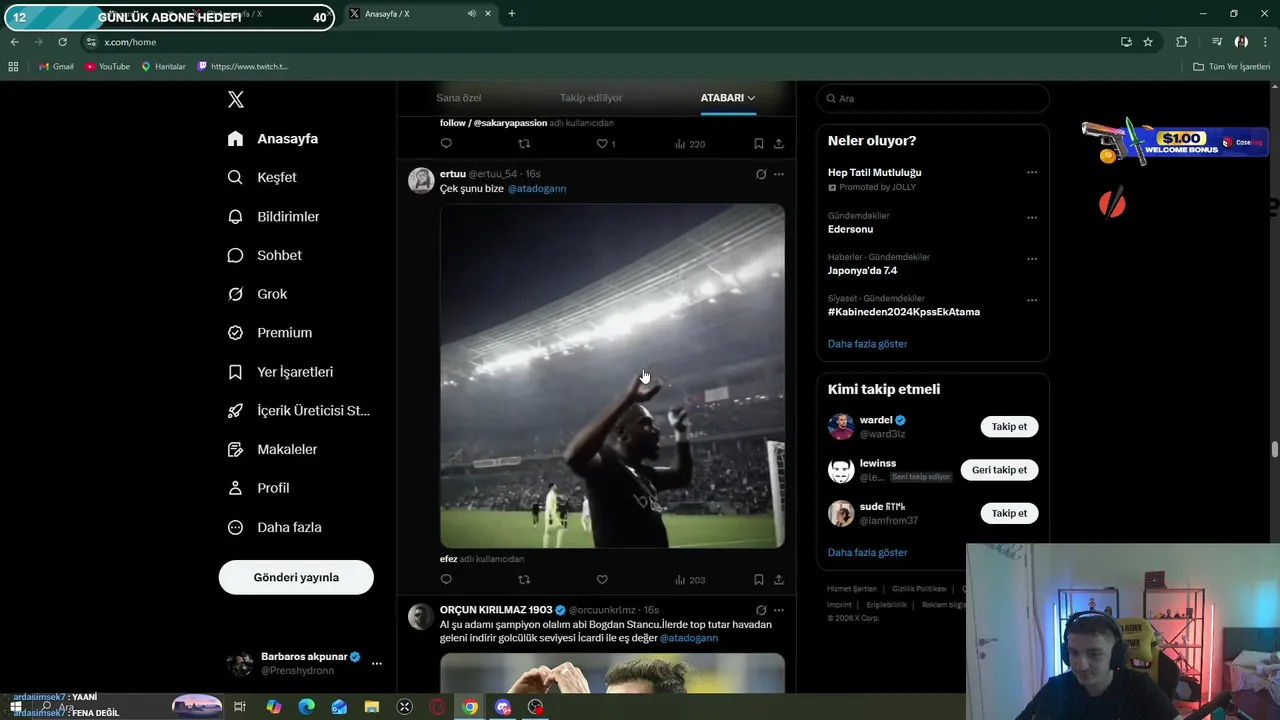Open more options for #Kabineden2024KpssEkAtama
The image size is (1280, 720).
click(1032, 300)
